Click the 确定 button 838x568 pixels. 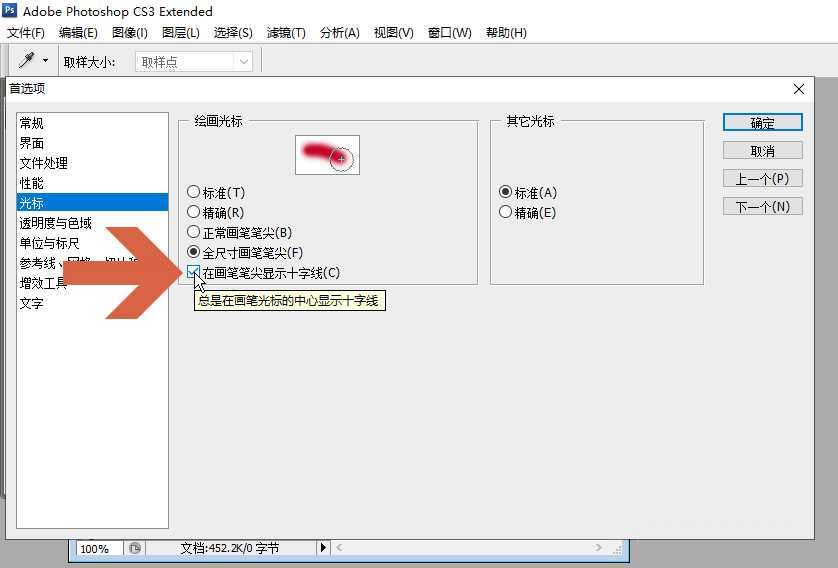762,123
